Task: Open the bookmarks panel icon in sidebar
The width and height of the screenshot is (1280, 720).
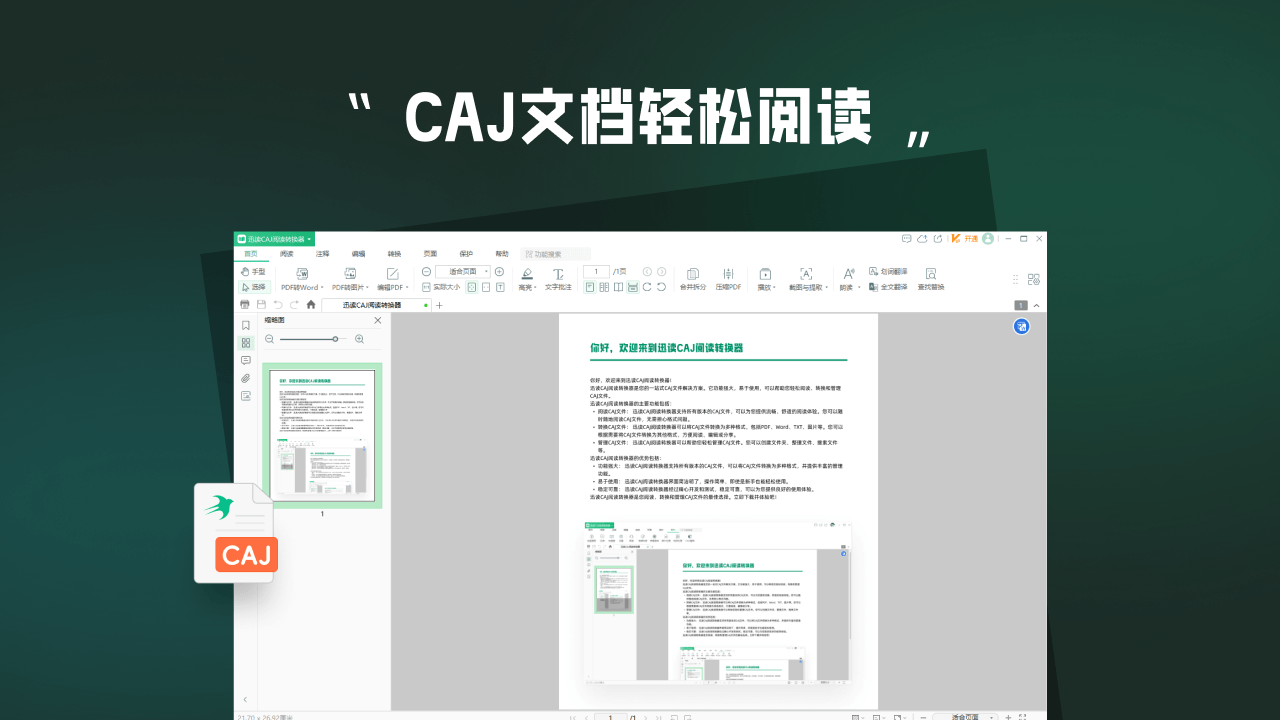Action: coord(246,325)
